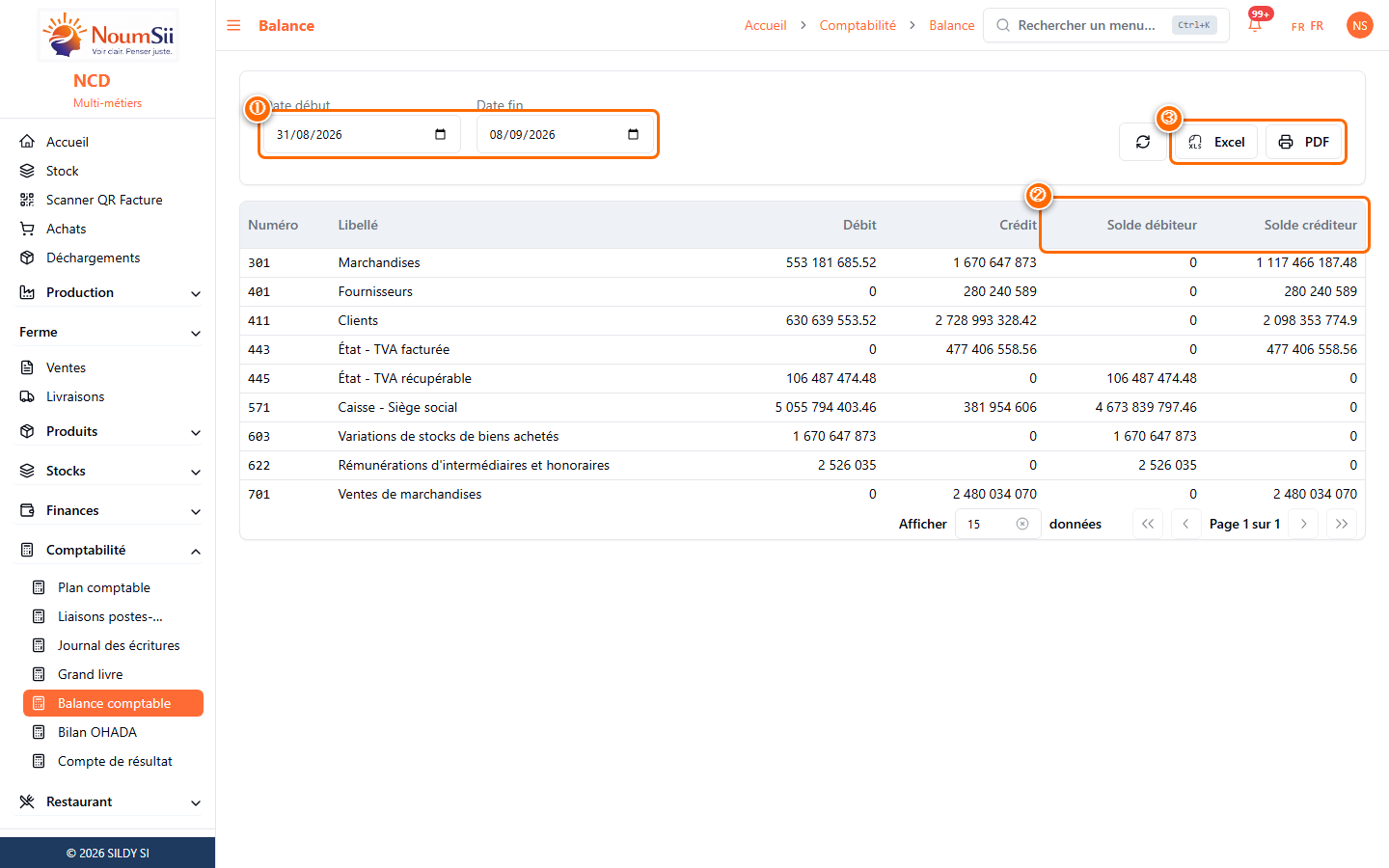The width and height of the screenshot is (1389, 868).
Task: Clear the rows-per-page value icon
Action: 1022,524
